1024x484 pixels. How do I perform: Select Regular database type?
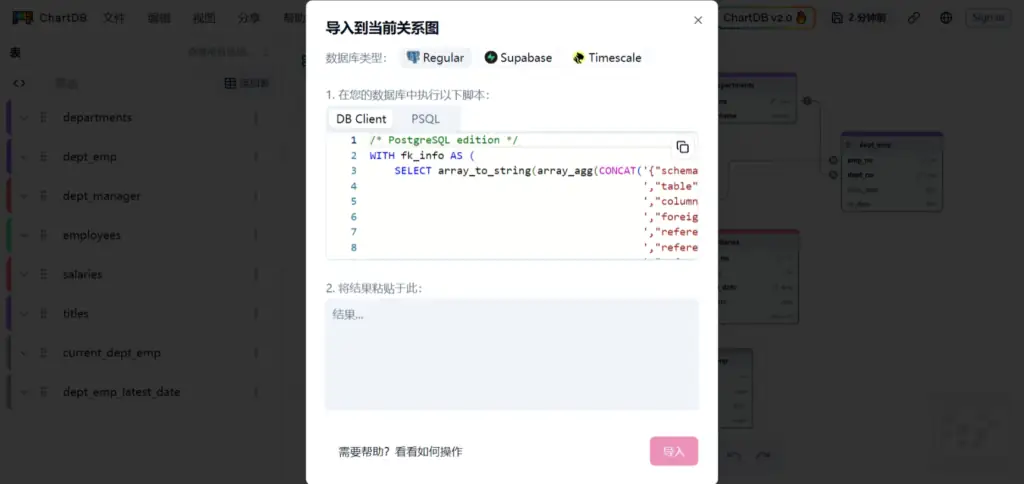coord(436,57)
